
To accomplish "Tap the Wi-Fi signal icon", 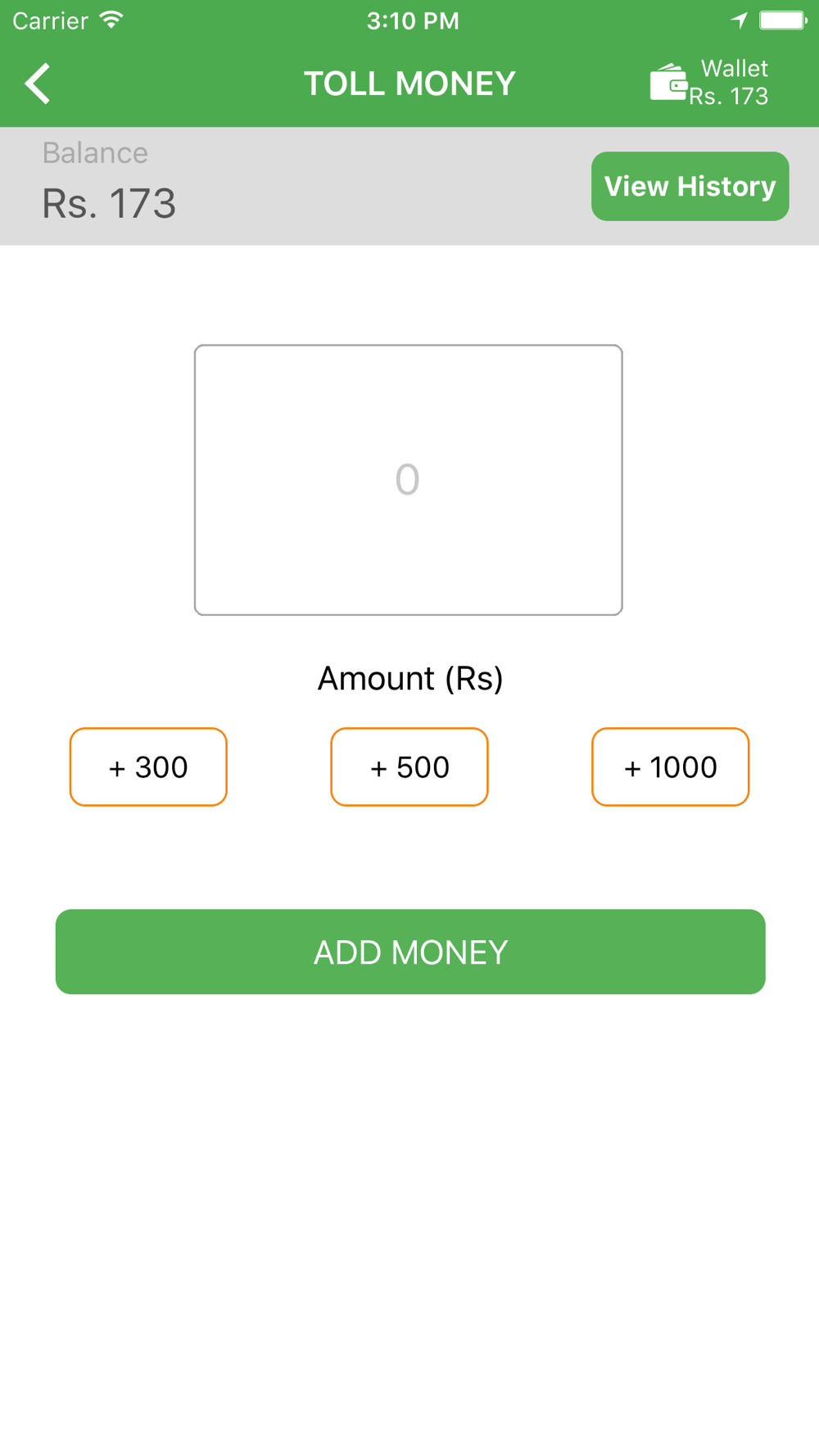I will point(111,20).
